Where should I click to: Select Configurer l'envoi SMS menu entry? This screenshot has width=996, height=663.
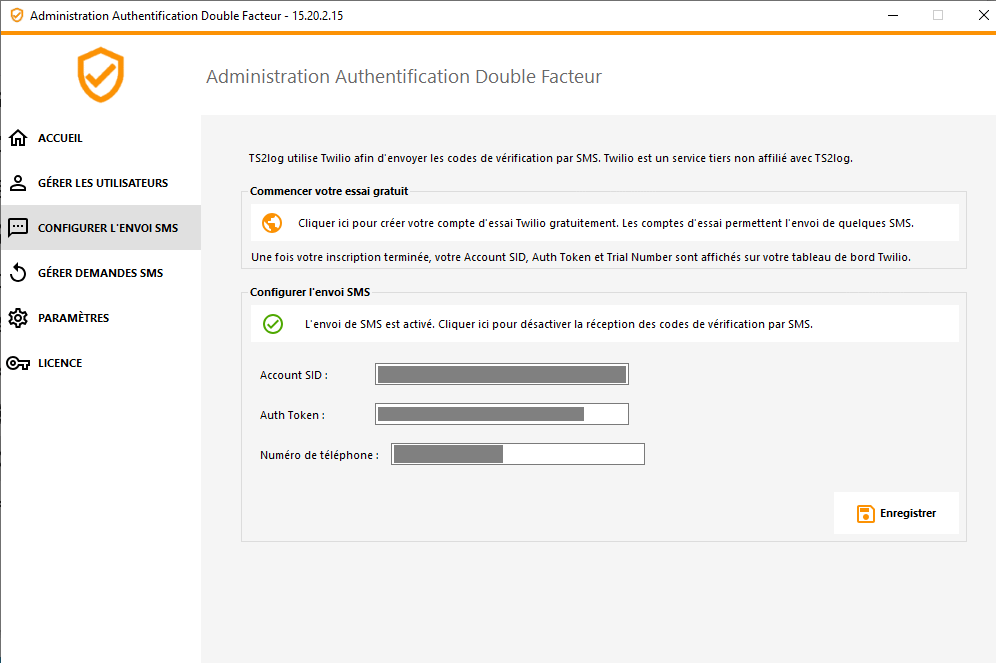(101, 227)
